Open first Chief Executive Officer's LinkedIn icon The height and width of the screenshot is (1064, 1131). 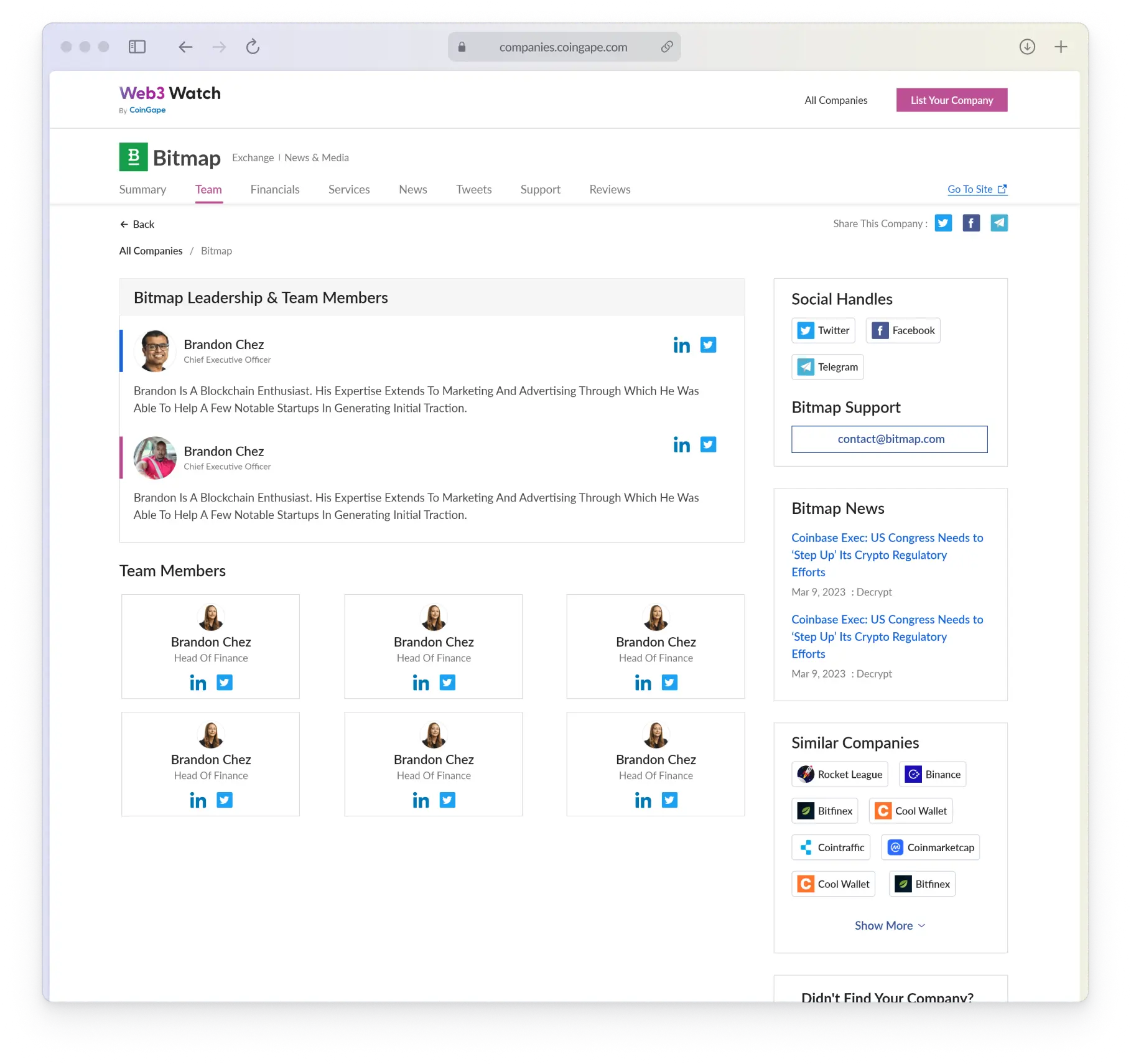(682, 345)
